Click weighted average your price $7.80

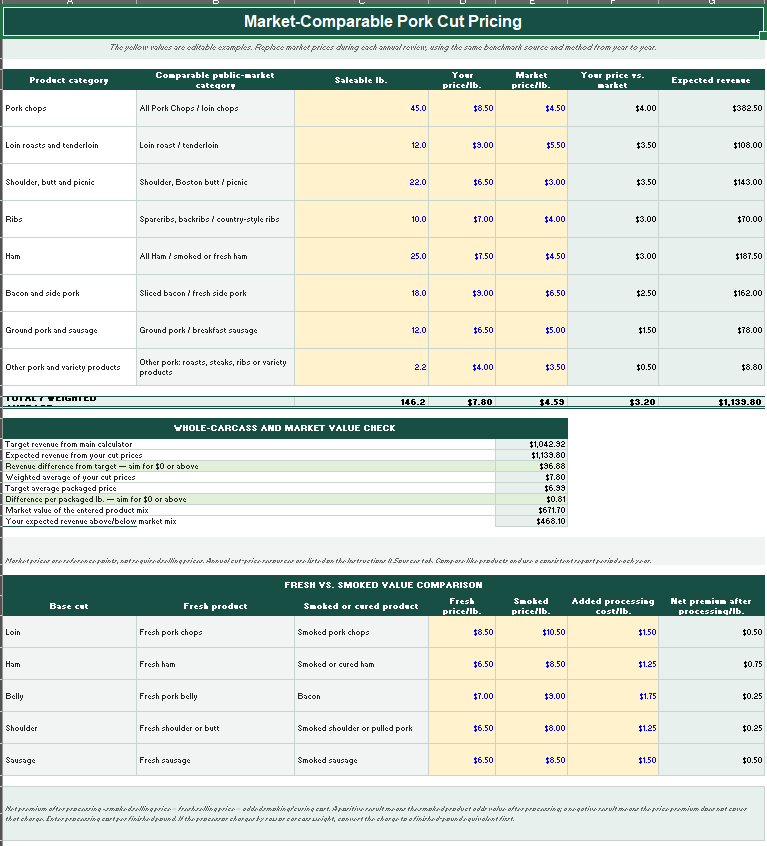[462, 402]
